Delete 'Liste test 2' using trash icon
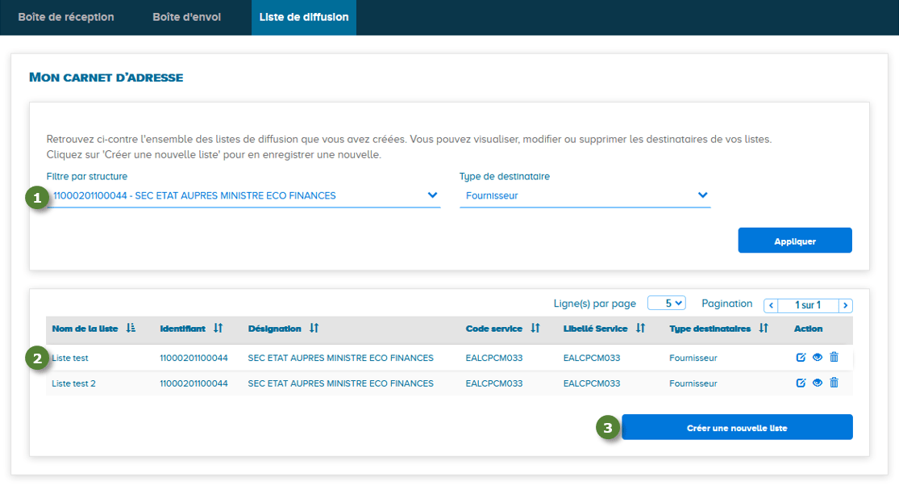Screen dimensions: 899x484 pos(834,383)
